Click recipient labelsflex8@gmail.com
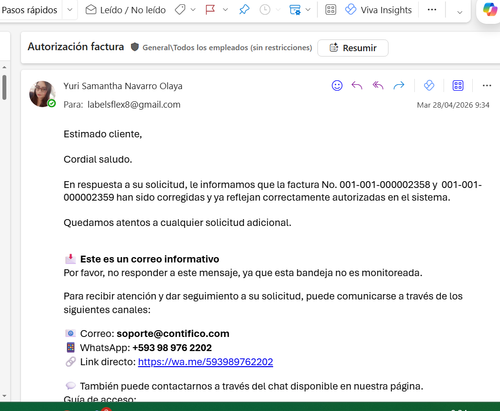The height and width of the screenshot is (411, 500). pyautogui.click(x=134, y=105)
